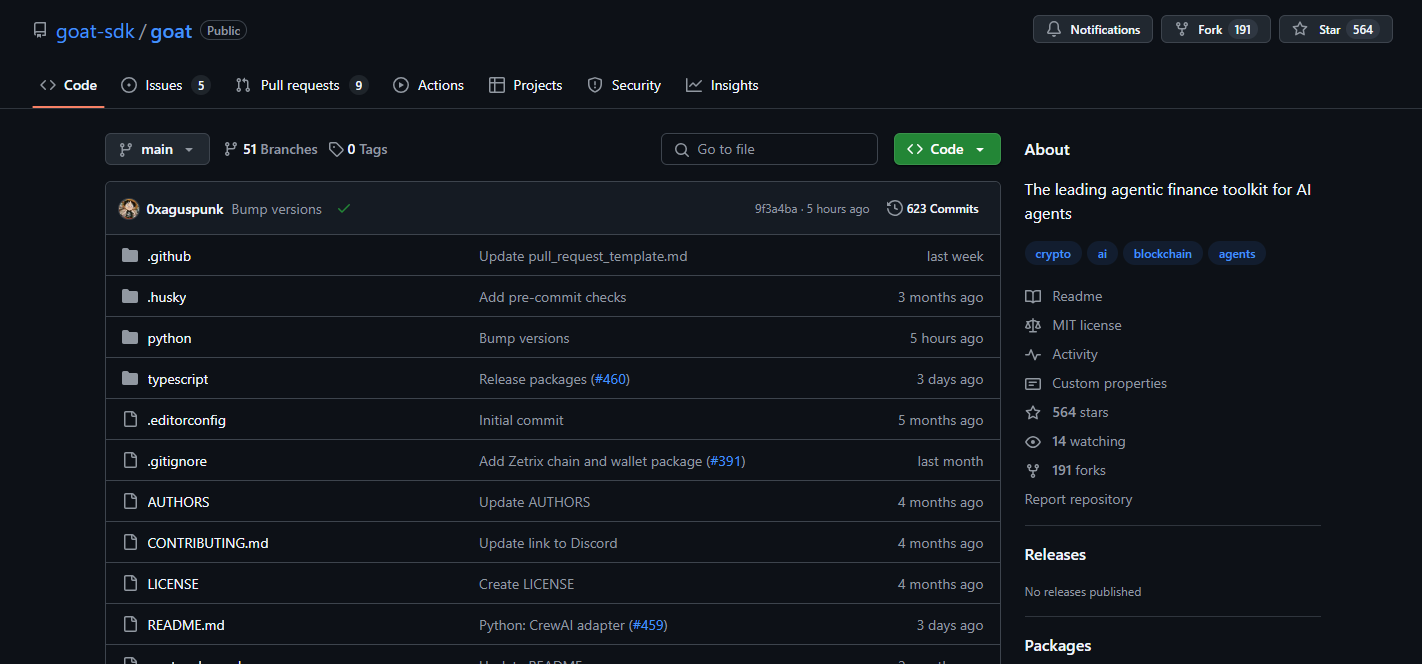Image resolution: width=1422 pixels, height=664 pixels.
Task: Click the Actions play icon
Action: tap(401, 85)
